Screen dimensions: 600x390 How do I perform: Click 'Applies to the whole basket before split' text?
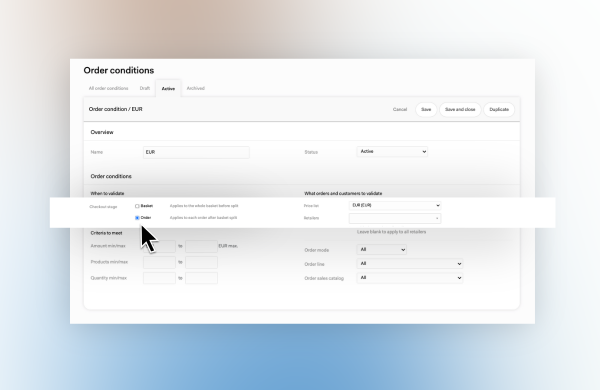(204, 206)
